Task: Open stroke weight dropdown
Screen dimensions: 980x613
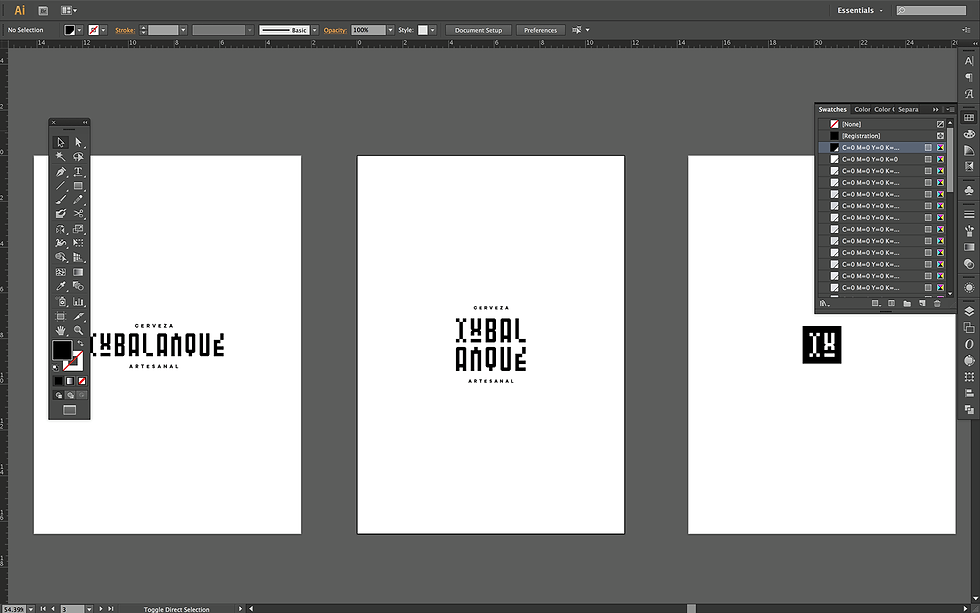Action: pos(183,30)
